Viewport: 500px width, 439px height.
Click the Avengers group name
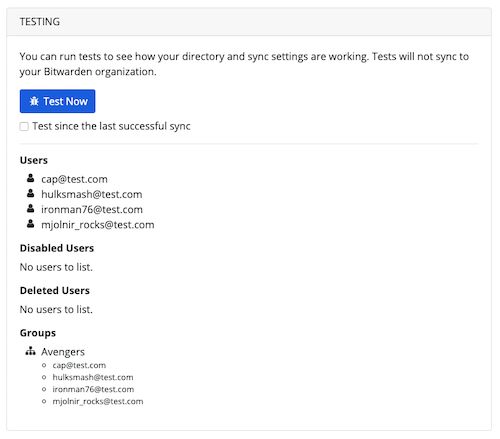(63, 352)
